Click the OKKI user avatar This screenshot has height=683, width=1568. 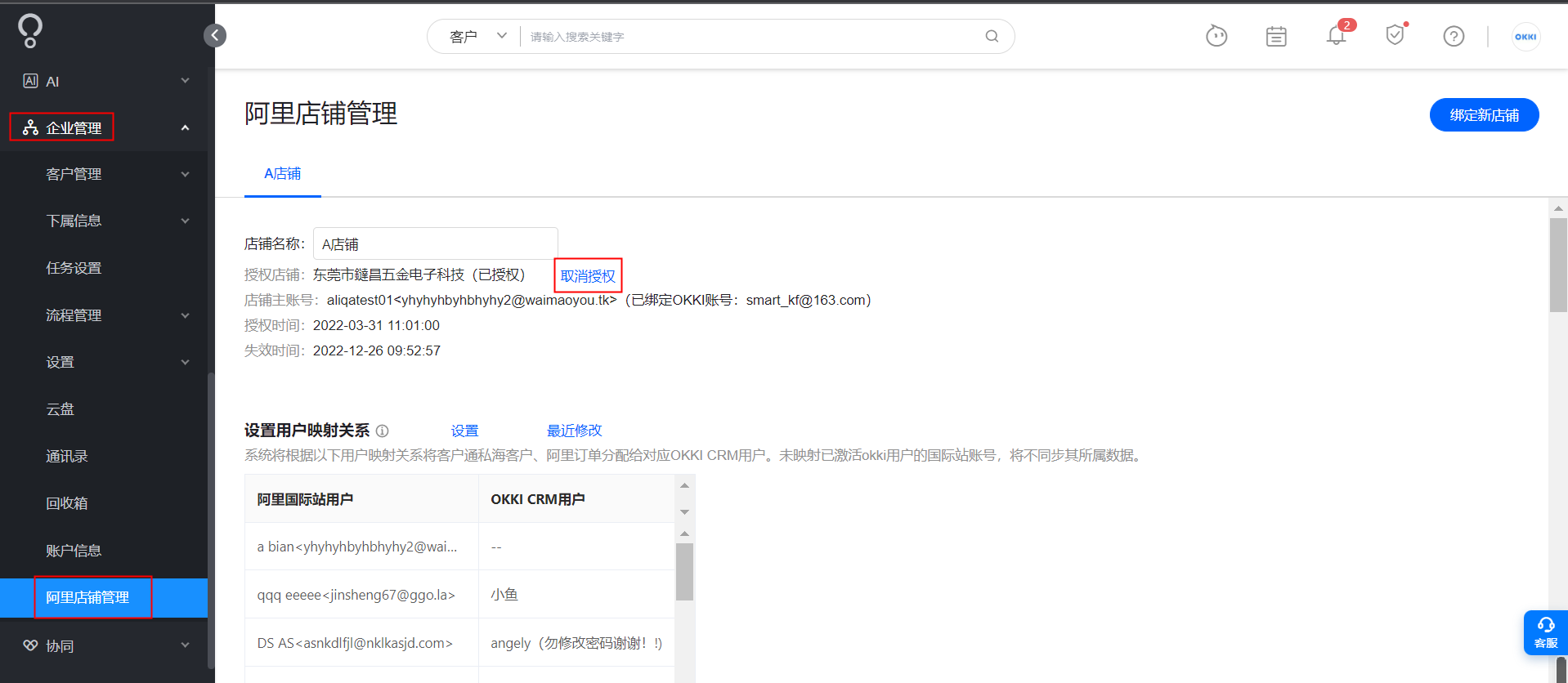point(1525,36)
